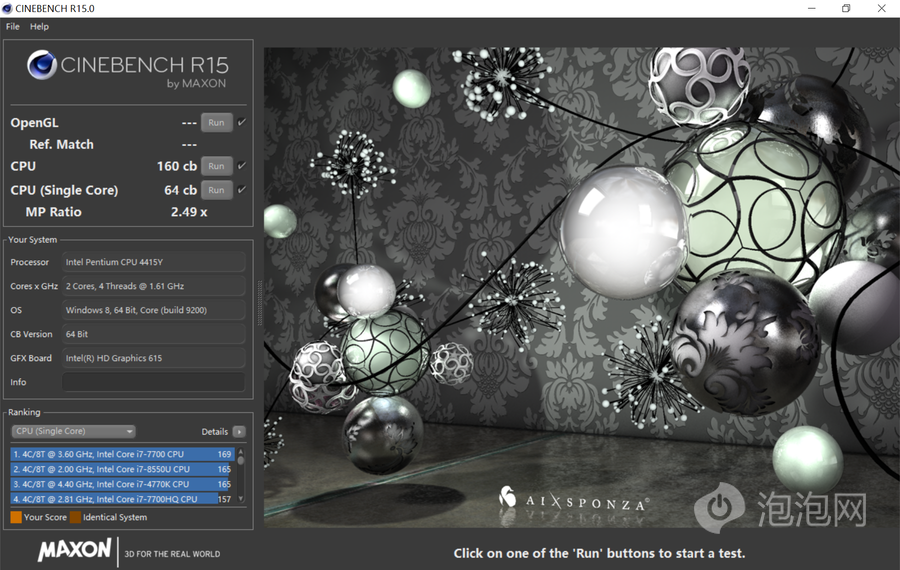Viewport: 900px width, 570px height.
Task: Open the Help menu
Action: [x=39, y=27]
